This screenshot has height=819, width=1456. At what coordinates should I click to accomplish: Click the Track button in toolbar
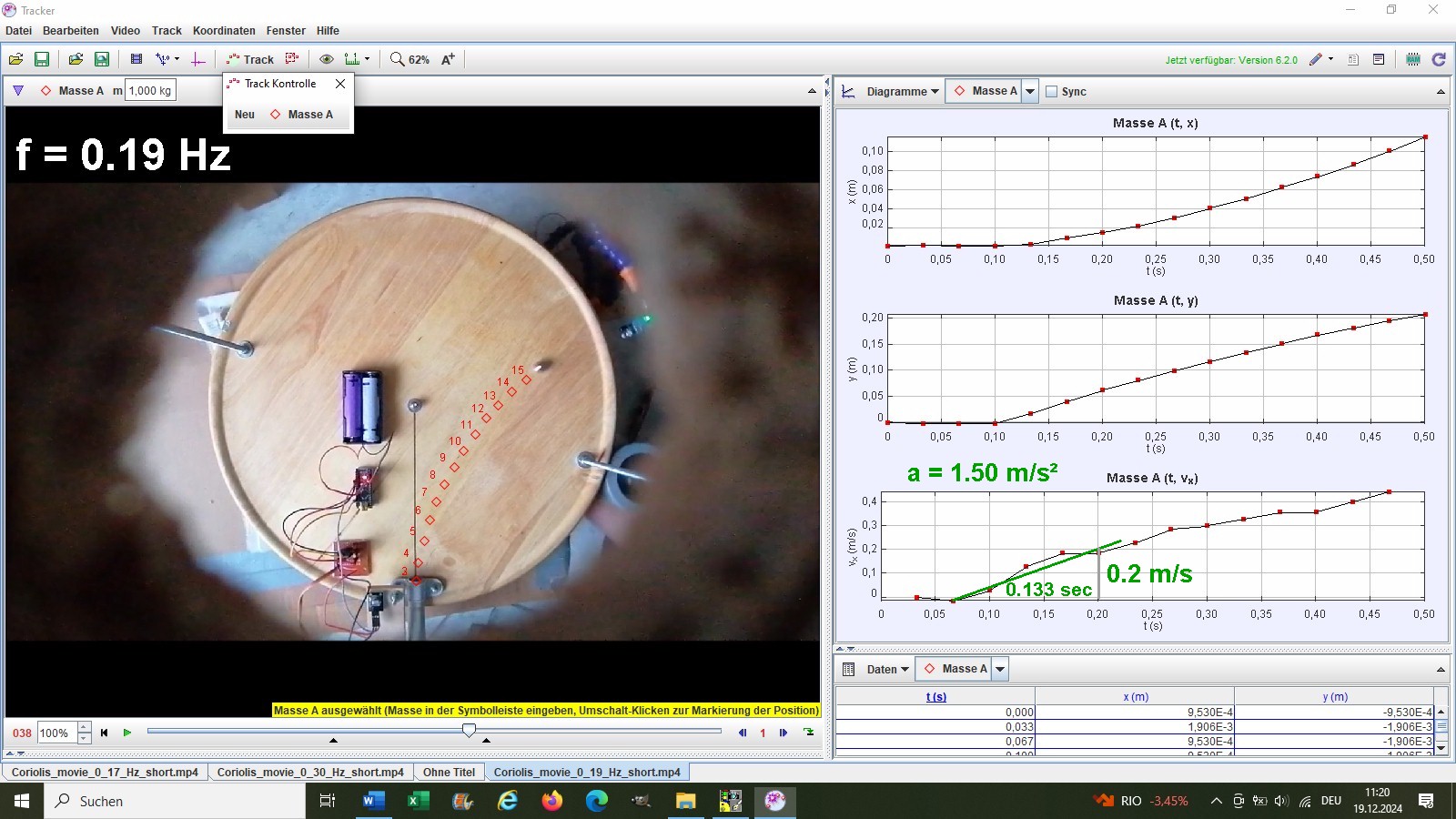coord(250,59)
